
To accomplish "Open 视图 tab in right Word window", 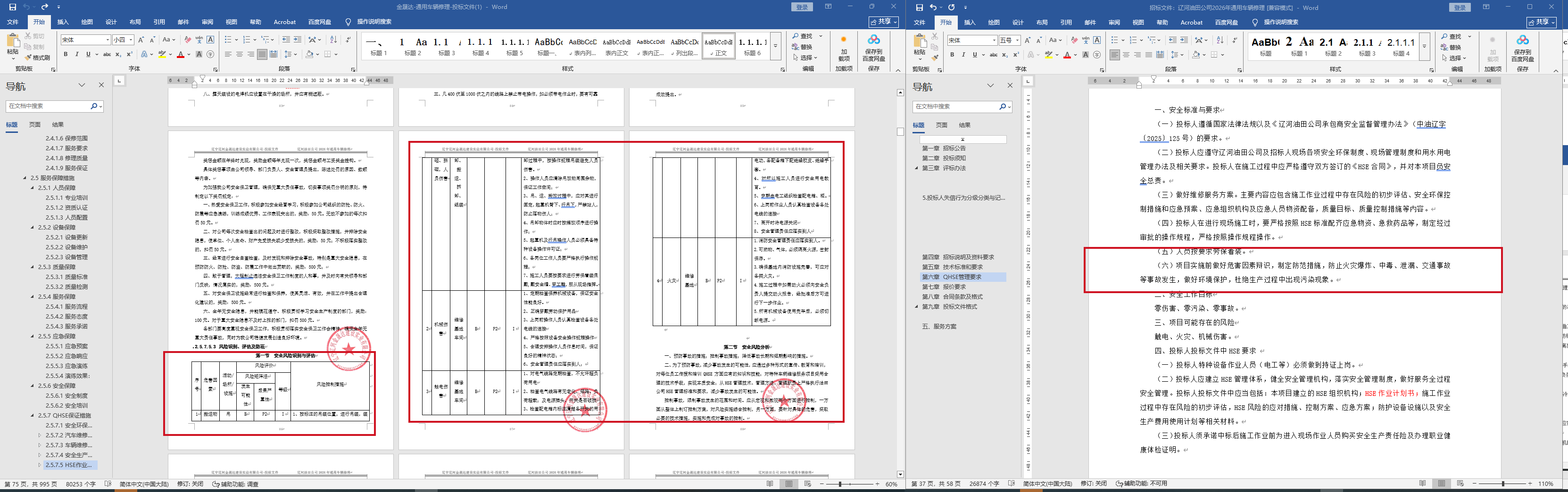I will point(1138,23).
